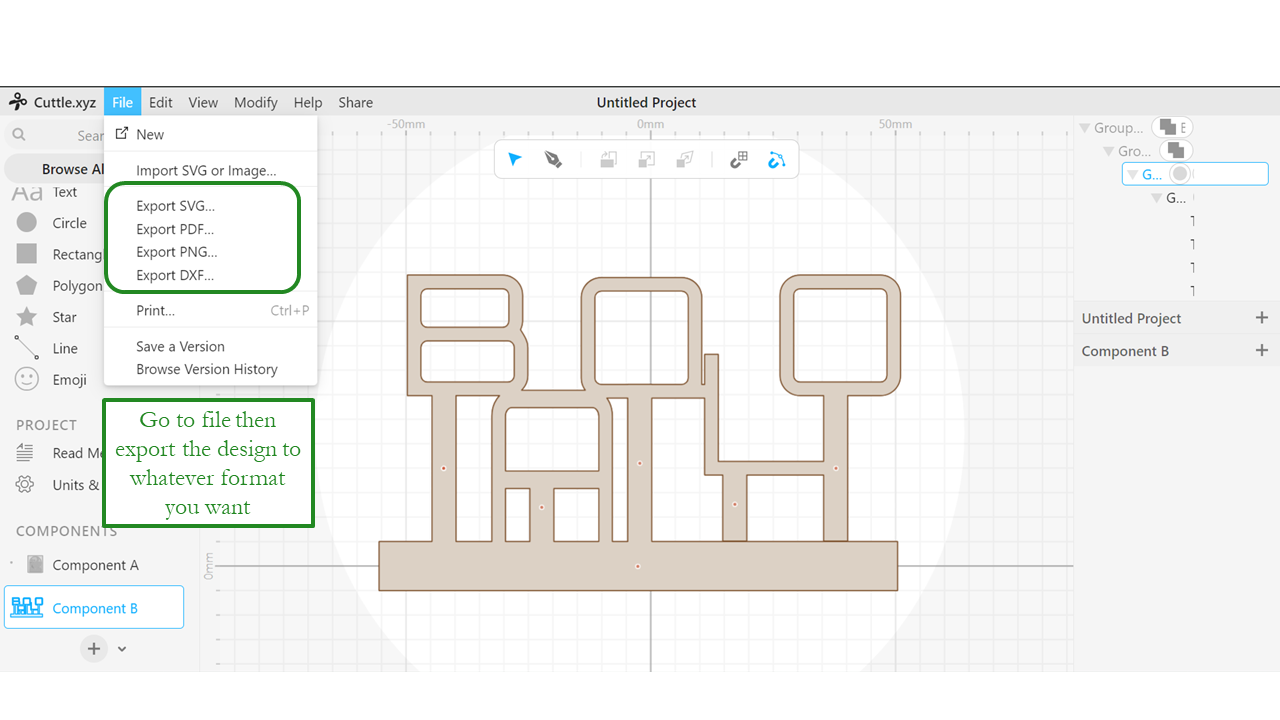This screenshot has height=720, width=1280.
Task: Choose the Circle shape icon
Action: click(27, 222)
